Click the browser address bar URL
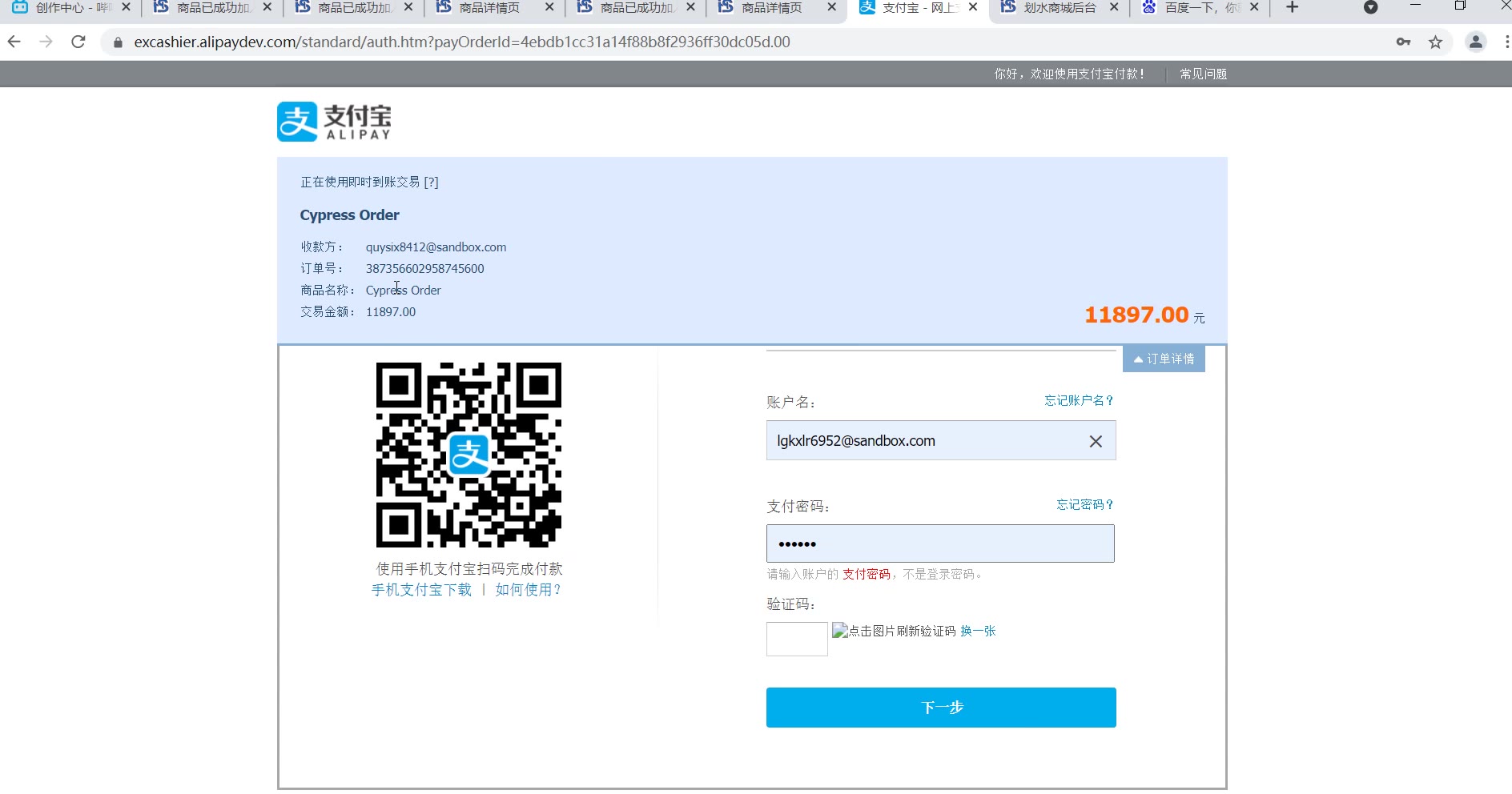1512x794 pixels. (462, 42)
